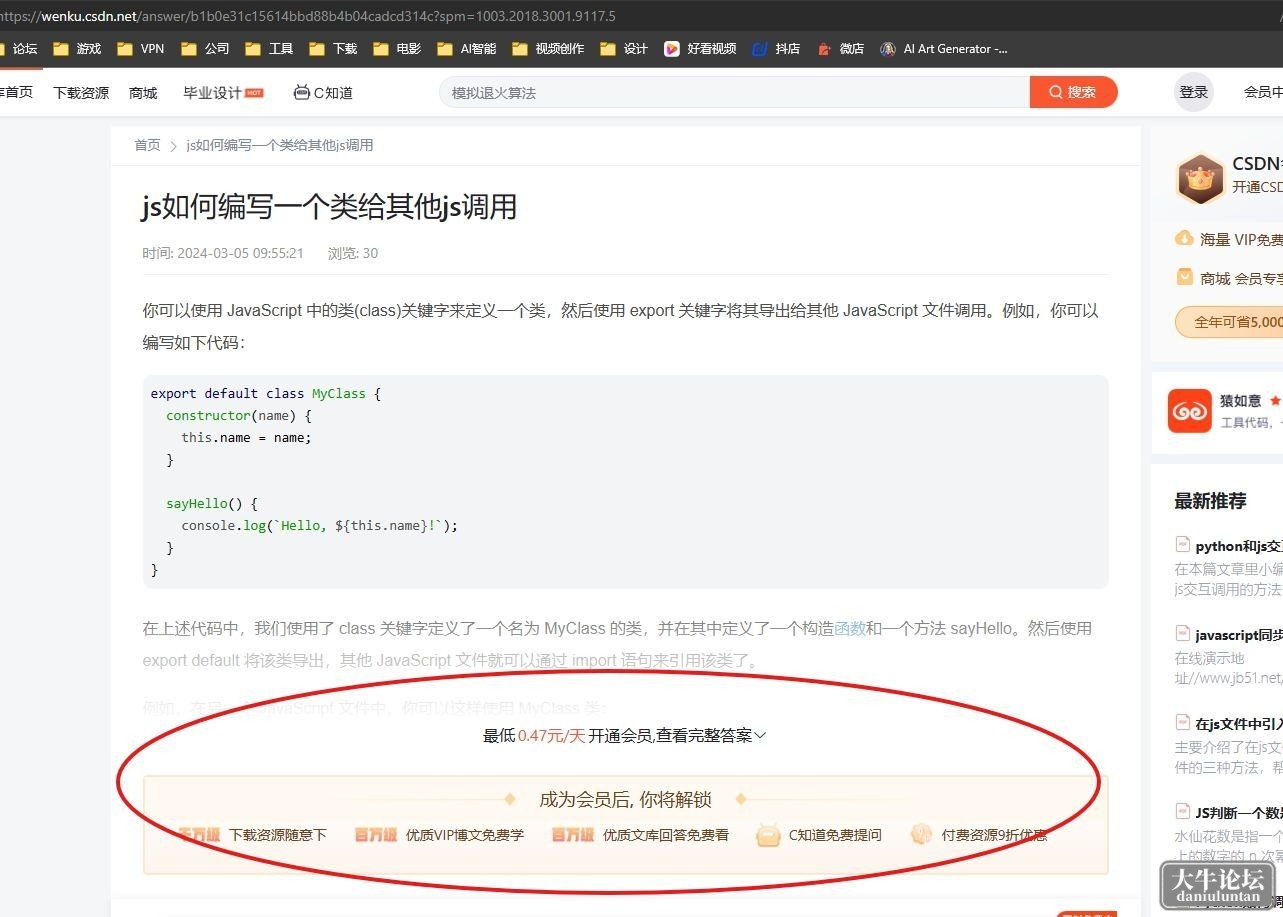This screenshot has height=917, width=1283.
Task: Click 商城 会员专享 benefit line
Action: (x=1229, y=278)
